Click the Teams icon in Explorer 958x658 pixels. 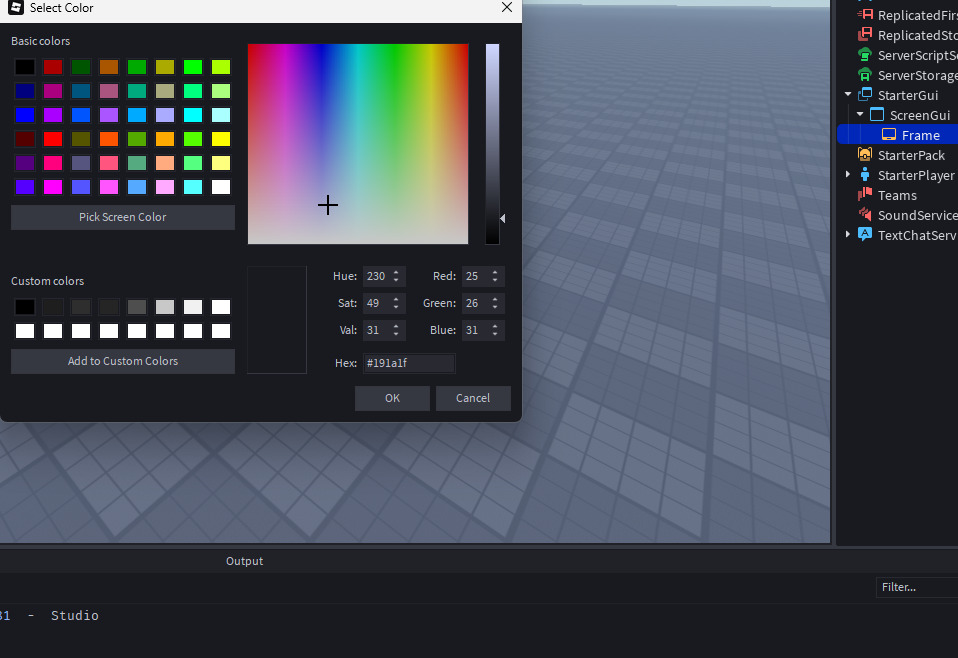tap(865, 195)
